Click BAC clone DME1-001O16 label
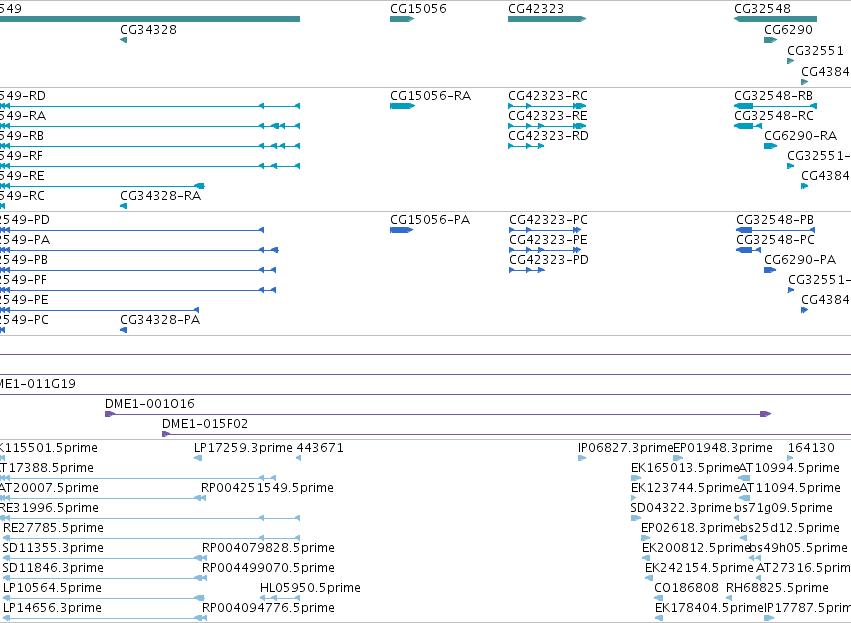Image resolution: width=851 pixels, height=623 pixels. [x=150, y=404]
